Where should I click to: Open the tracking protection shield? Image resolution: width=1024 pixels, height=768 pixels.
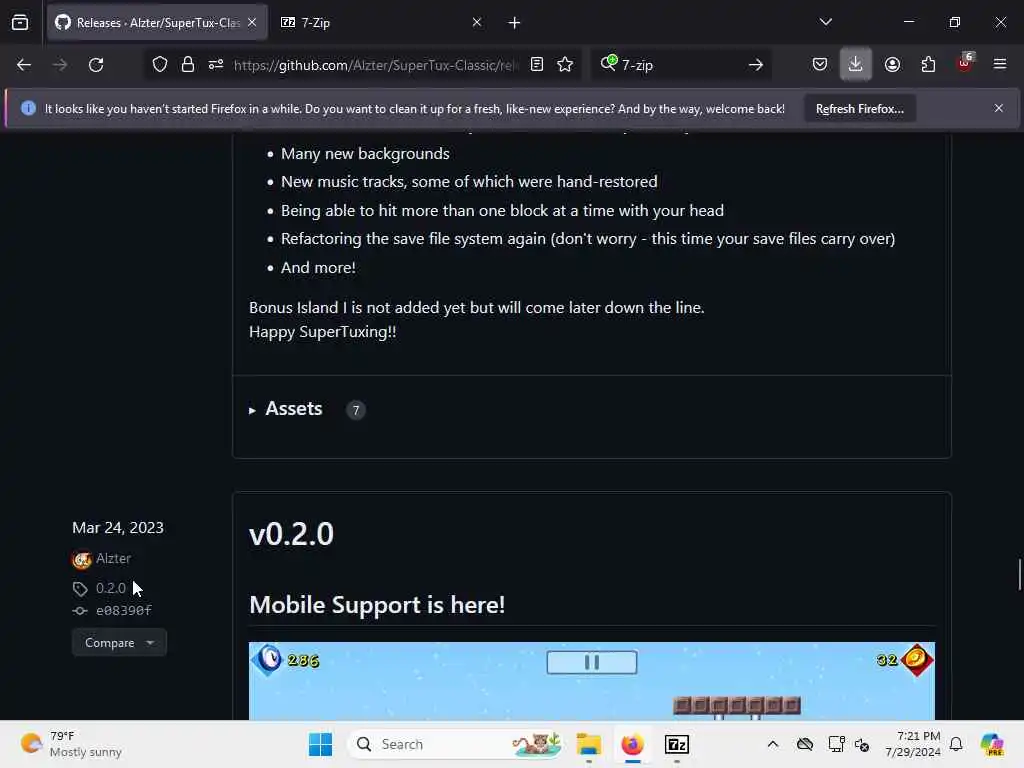tap(160, 64)
